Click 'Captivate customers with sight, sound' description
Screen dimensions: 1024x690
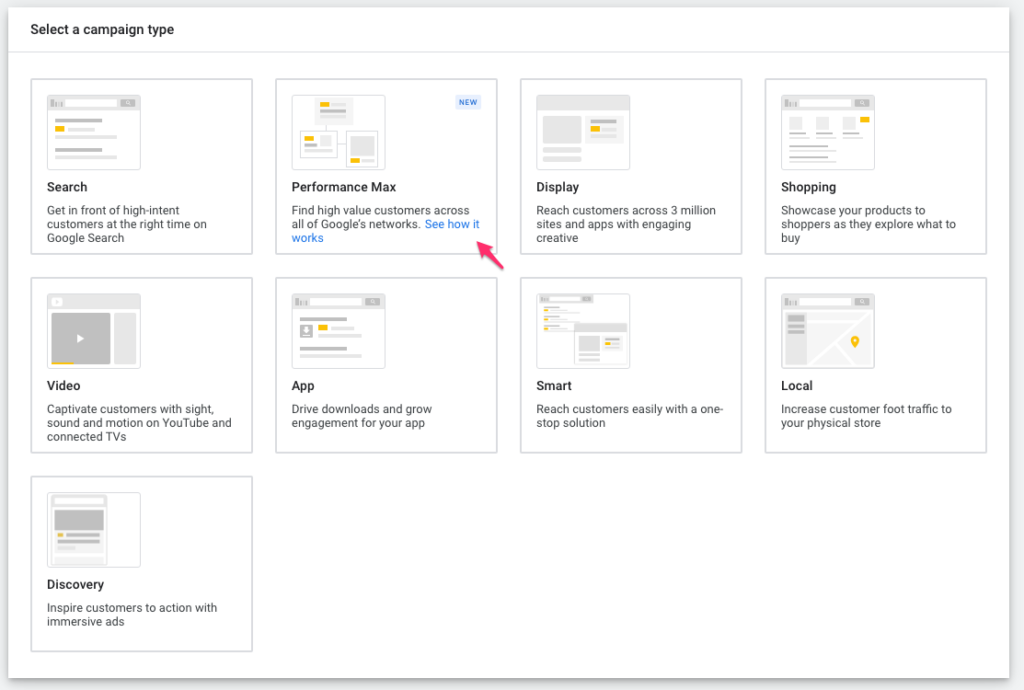[x=139, y=422]
